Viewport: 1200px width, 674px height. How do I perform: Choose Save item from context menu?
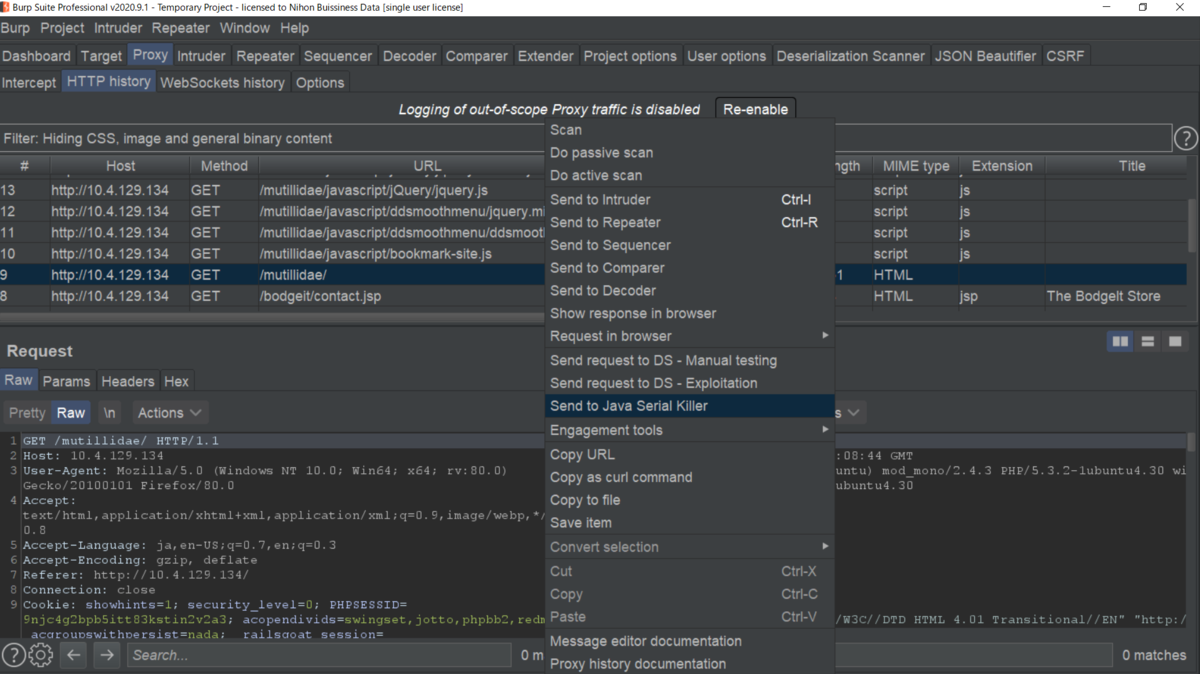click(x=690, y=523)
